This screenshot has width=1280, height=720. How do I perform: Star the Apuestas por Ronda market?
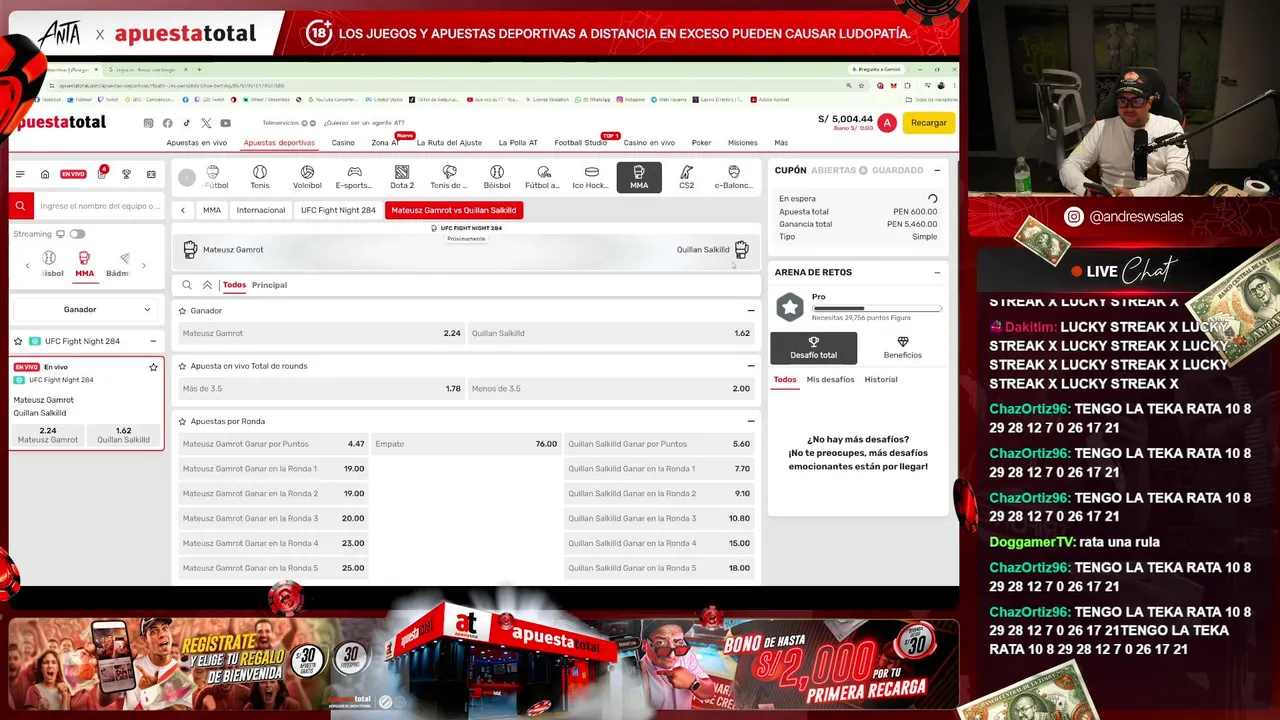coord(182,421)
